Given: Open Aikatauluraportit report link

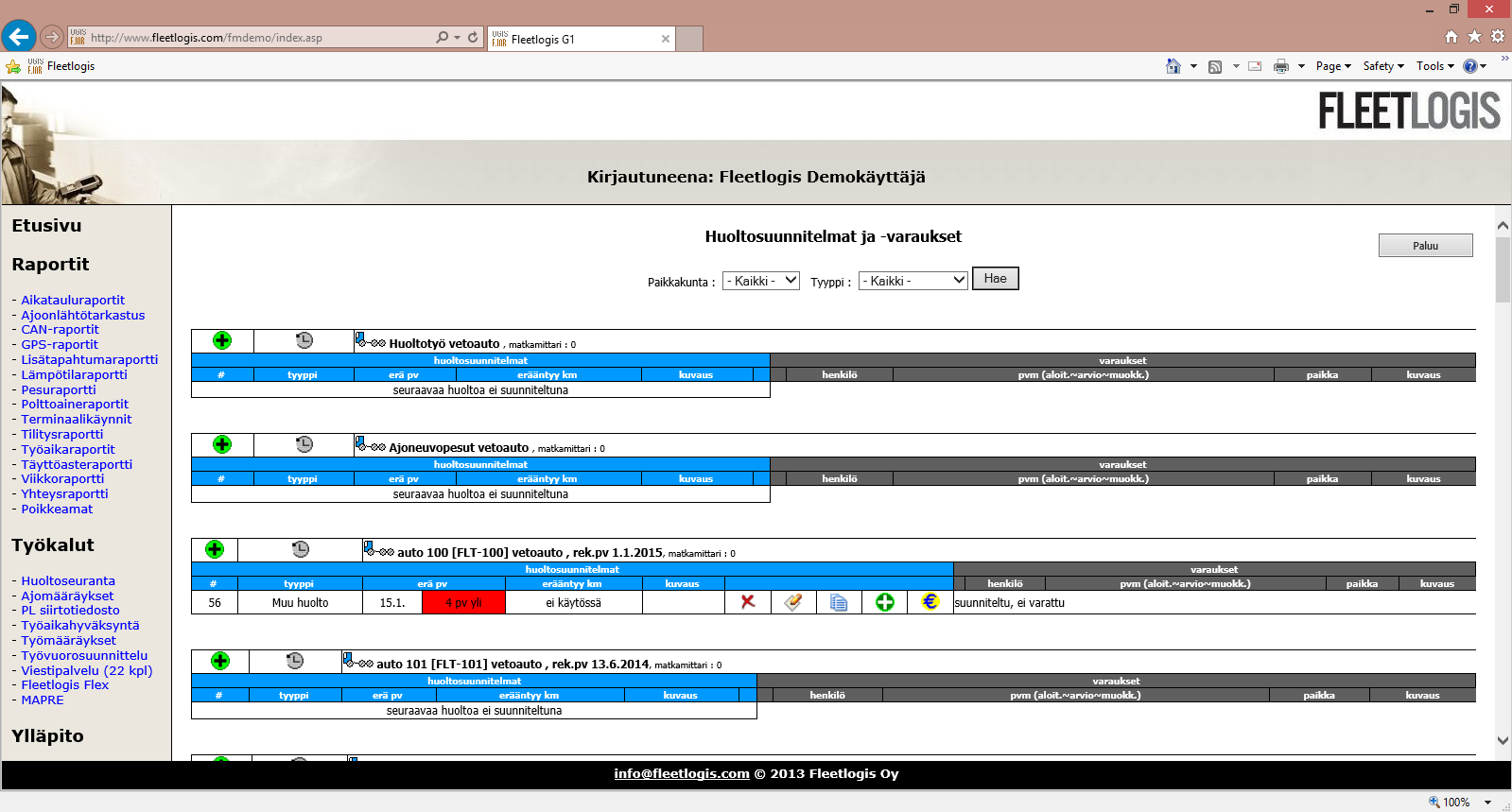Looking at the screenshot, I should coord(73,300).
